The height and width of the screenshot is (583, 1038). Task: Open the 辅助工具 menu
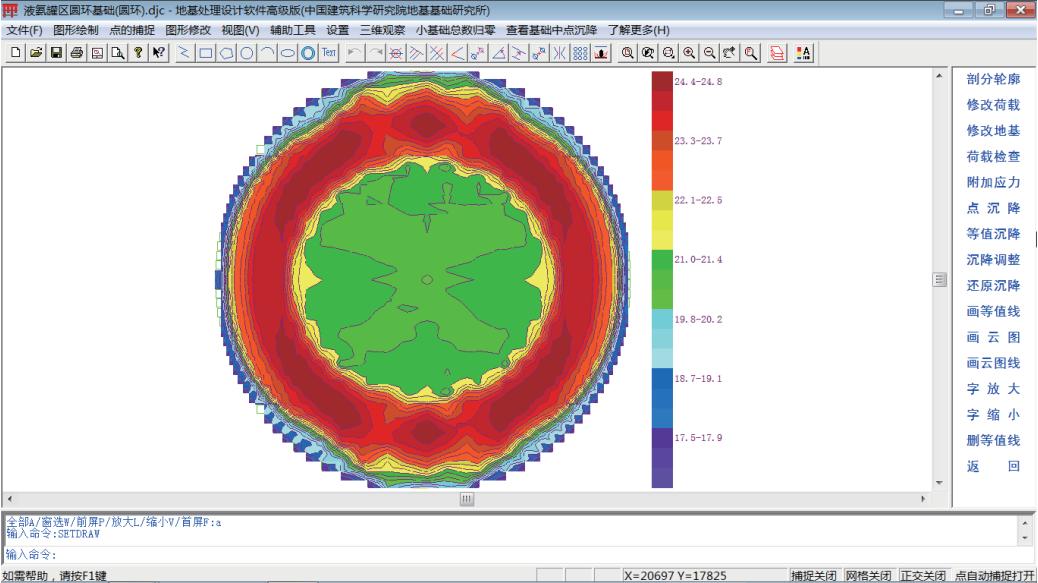point(292,30)
